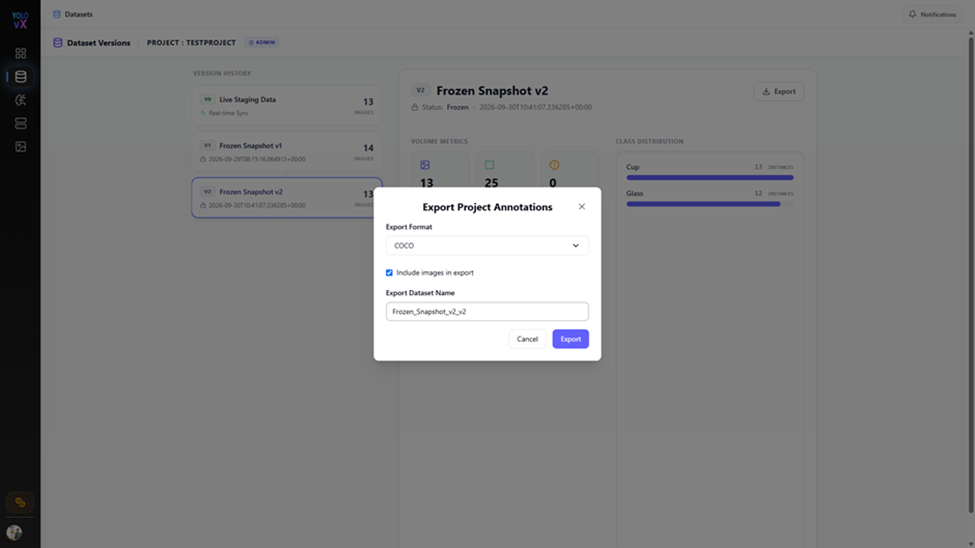Click the PROJECT : TESTPROJECT label
The image size is (975, 548).
pos(191,43)
